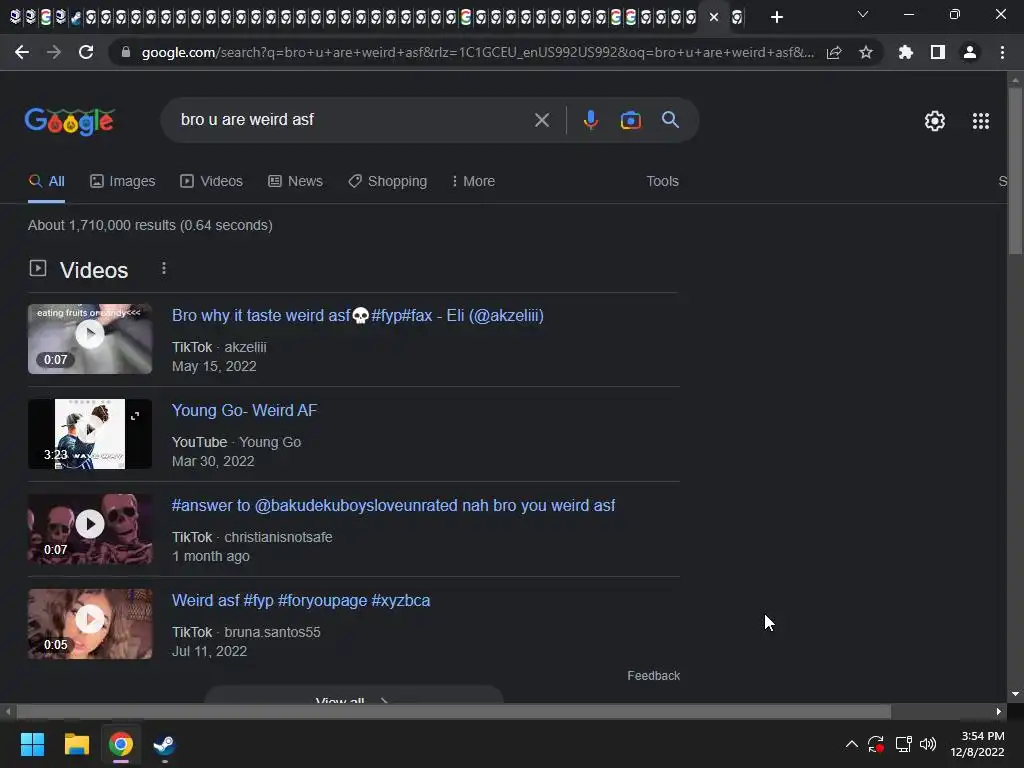The width and height of the screenshot is (1024, 768).
Task: Show hidden system tray icons
Action: tap(852, 744)
